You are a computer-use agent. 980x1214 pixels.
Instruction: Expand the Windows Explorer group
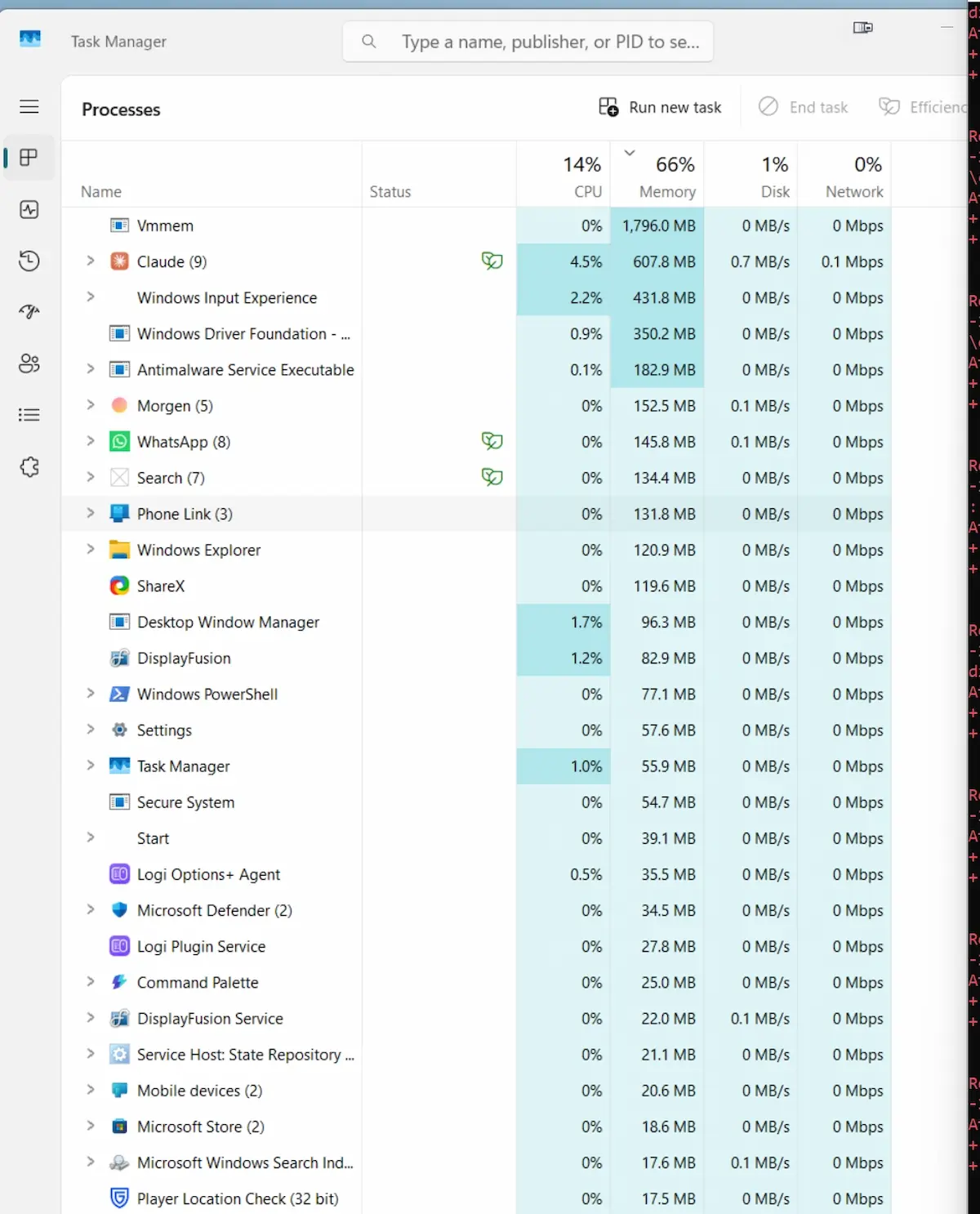tap(91, 549)
